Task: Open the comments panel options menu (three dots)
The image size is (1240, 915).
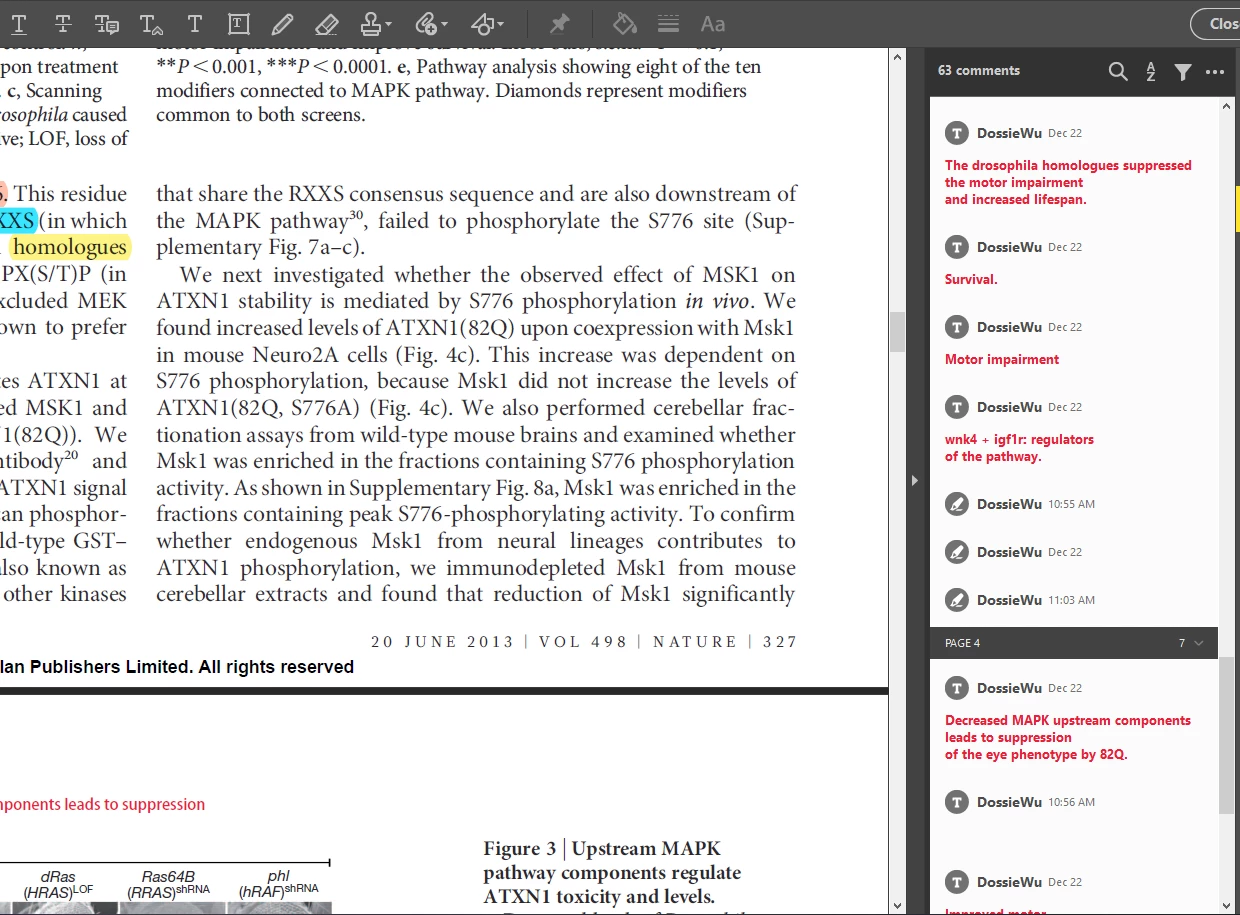Action: click(x=1215, y=71)
